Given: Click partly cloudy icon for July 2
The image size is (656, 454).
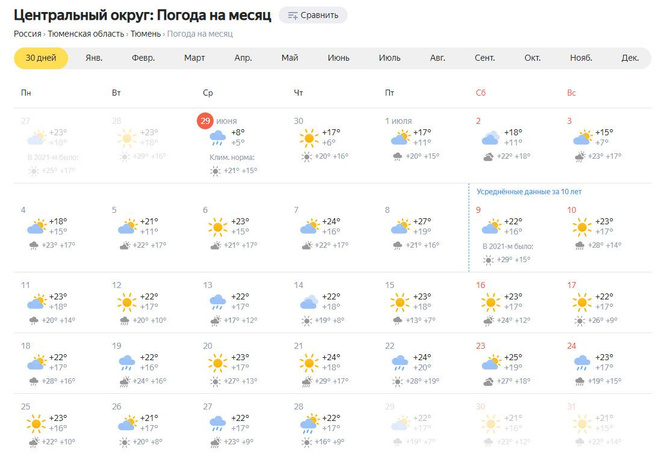Looking at the screenshot, I should point(490,138).
